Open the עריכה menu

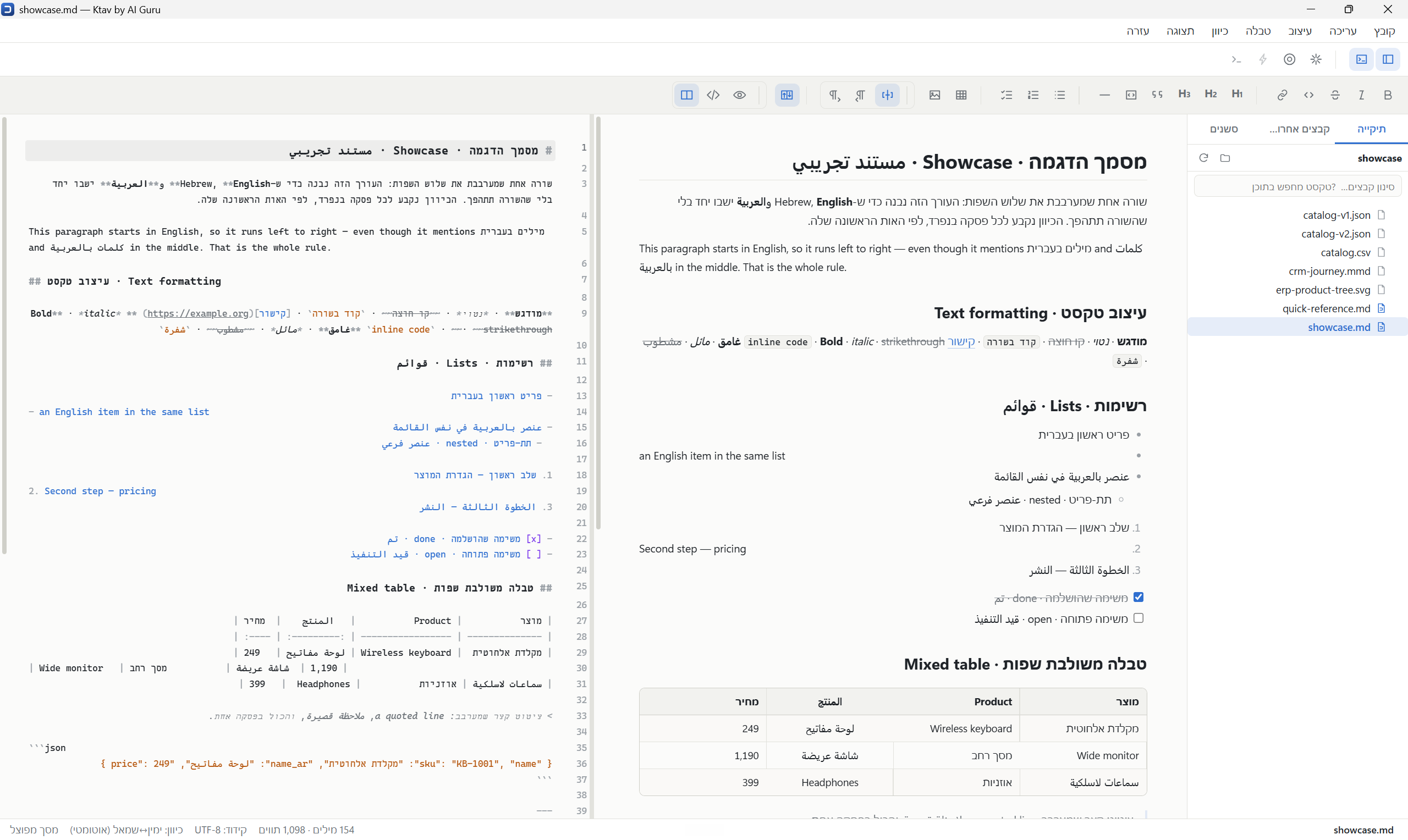click(x=1343, y=31)
